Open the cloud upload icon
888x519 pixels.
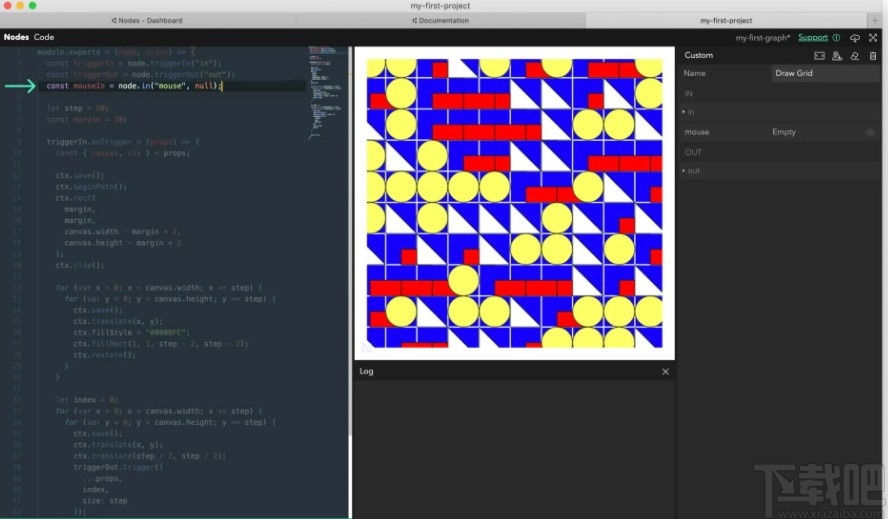tap(855, 37)
